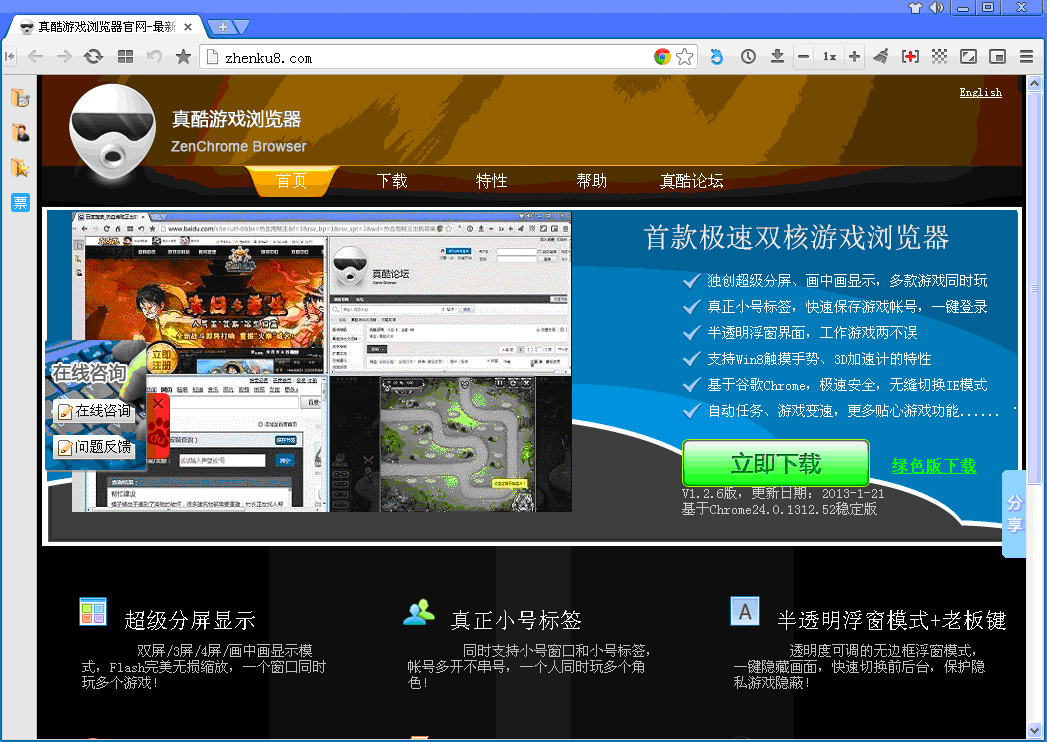Expand the tab dropdown arrow beside new tab
The width and height of the screenshot is (1047, 742).
point(242,27)
